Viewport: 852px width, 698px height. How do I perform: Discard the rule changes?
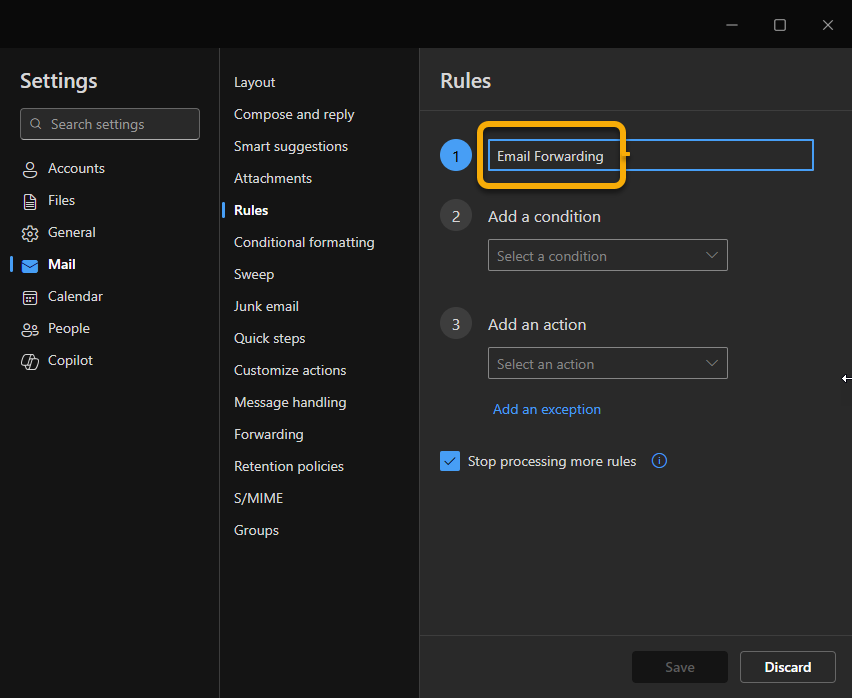(787, 667)
